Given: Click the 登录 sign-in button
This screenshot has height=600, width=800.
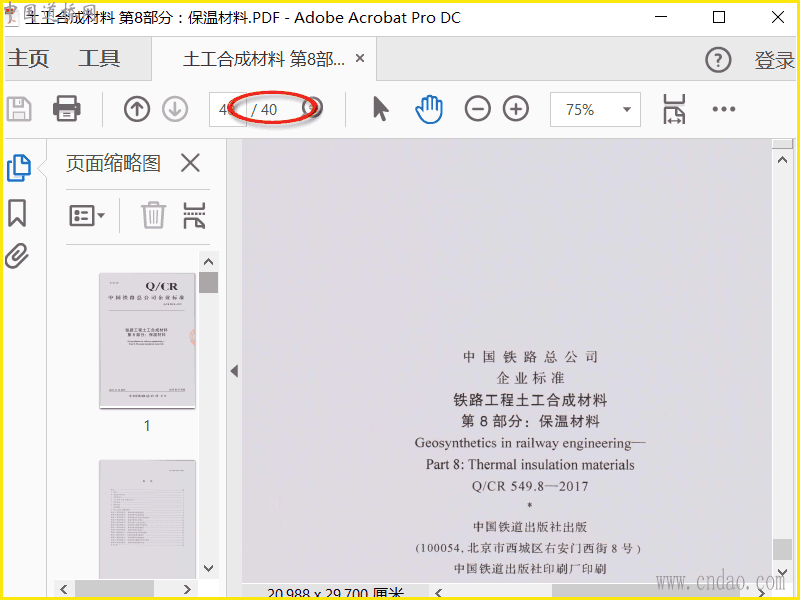Looking at the screenshot, I should [774, 60].
